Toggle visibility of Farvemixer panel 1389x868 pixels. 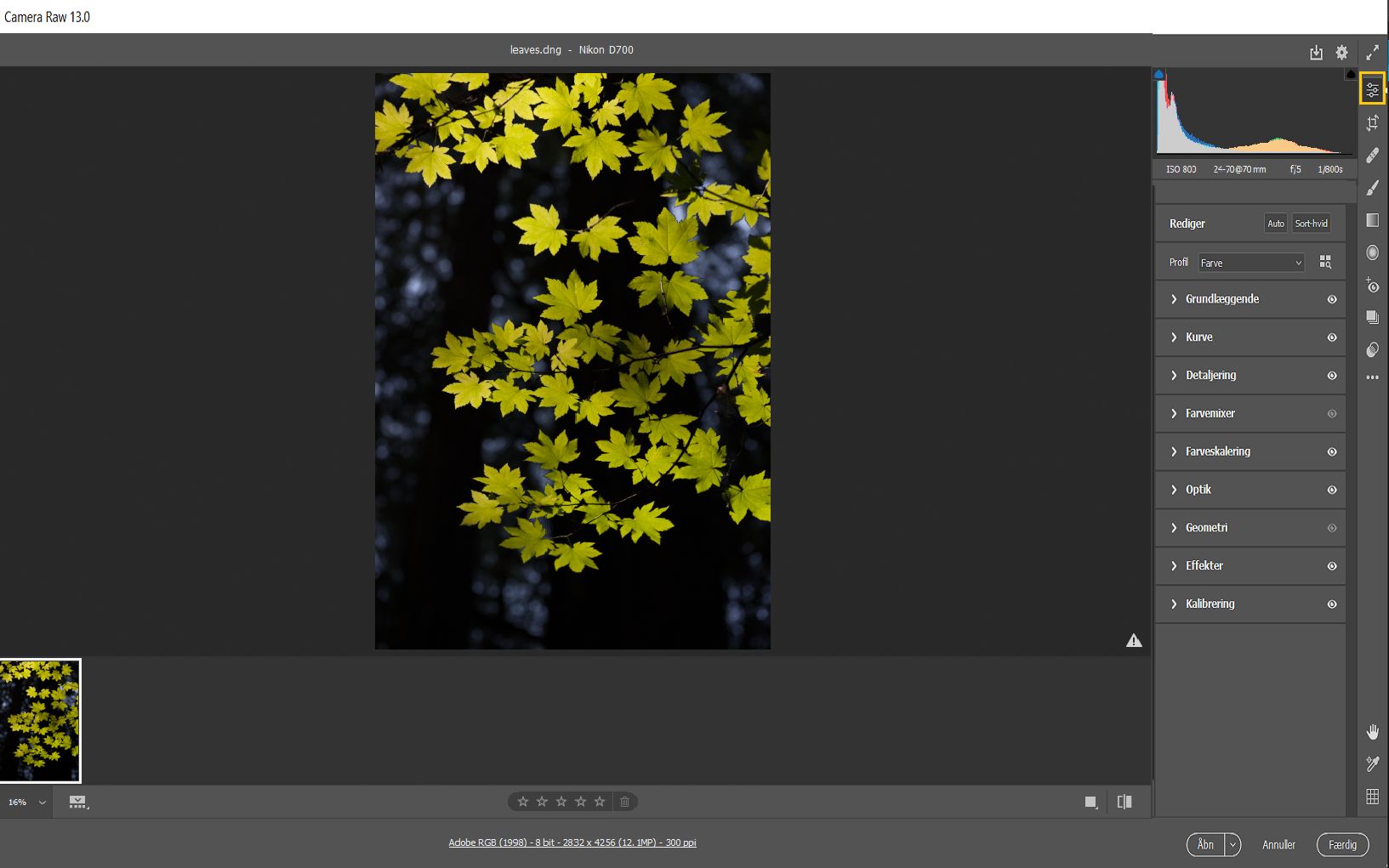(1332, 414)
